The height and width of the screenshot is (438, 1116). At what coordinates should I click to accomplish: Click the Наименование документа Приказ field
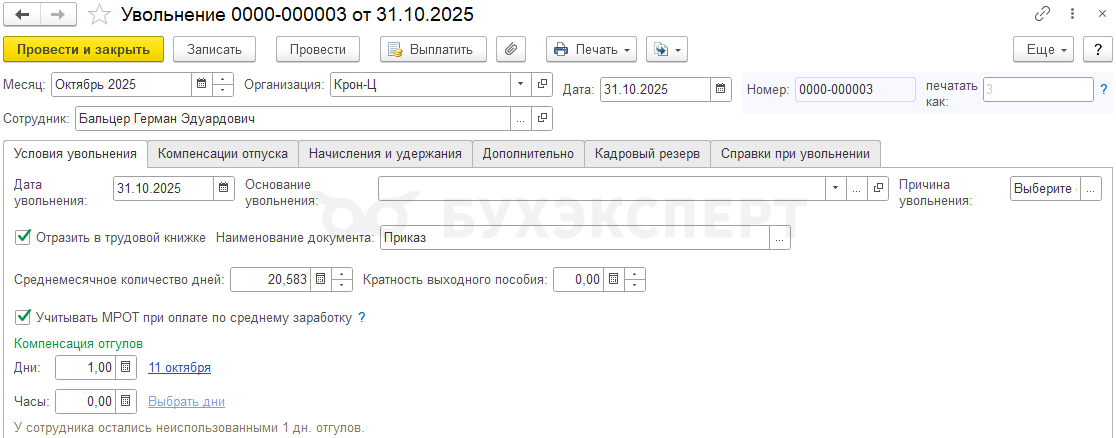[x=575, y=239]
